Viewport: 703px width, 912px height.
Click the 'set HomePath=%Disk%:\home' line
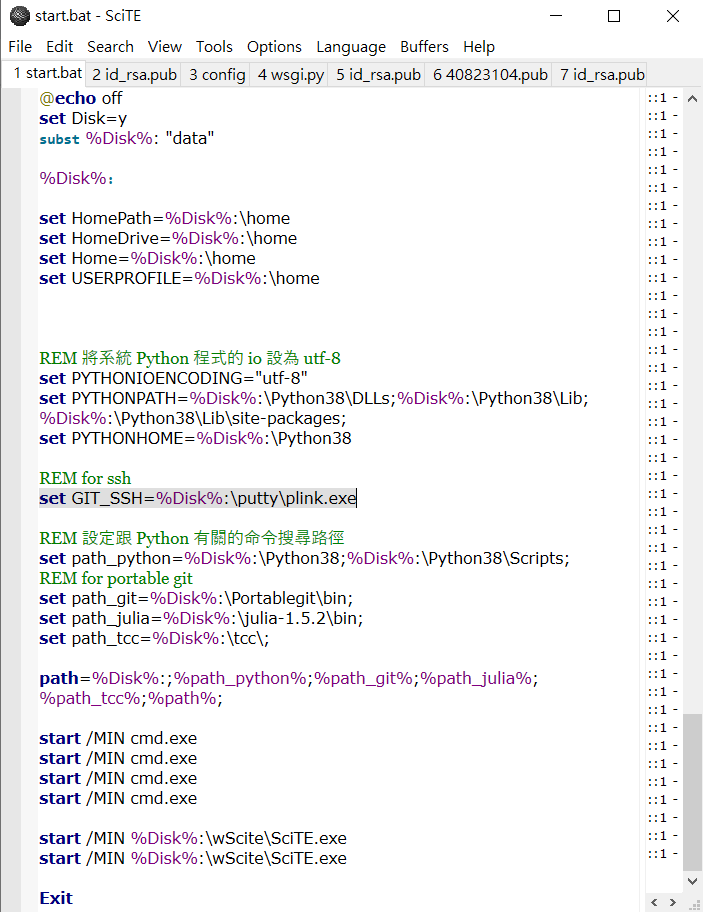click(x=165, y=218)
